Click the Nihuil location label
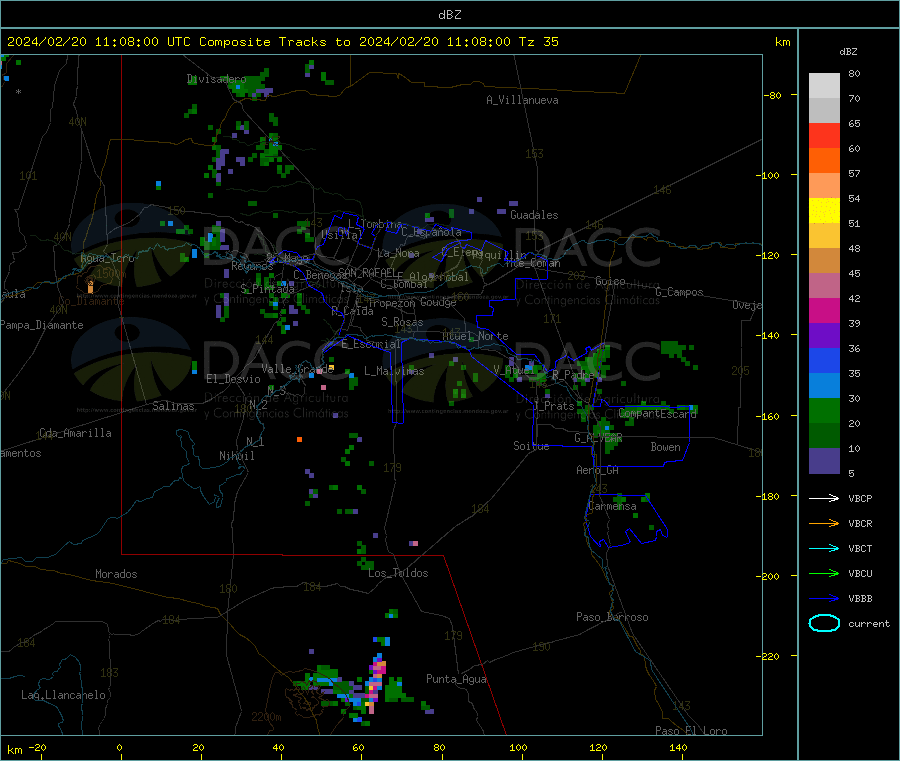 pos(236,456)
